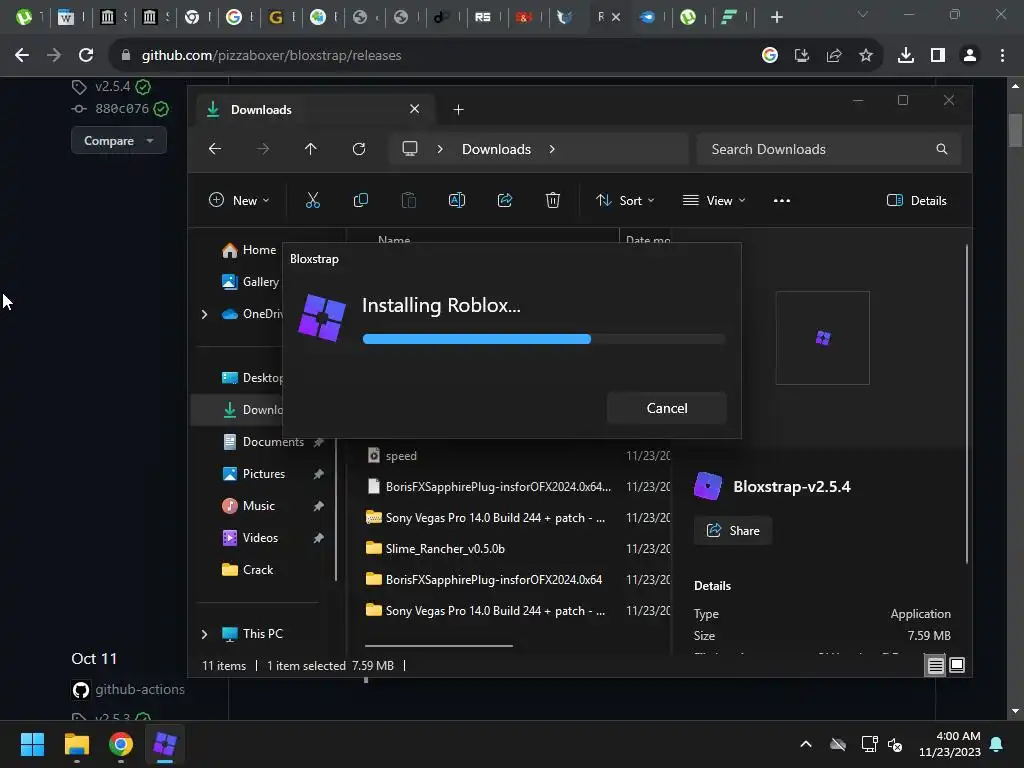The width and height of the screenshot is (1024, 768).
Task: Open Gallery in the navigation pane
Action: pos(251,281)
